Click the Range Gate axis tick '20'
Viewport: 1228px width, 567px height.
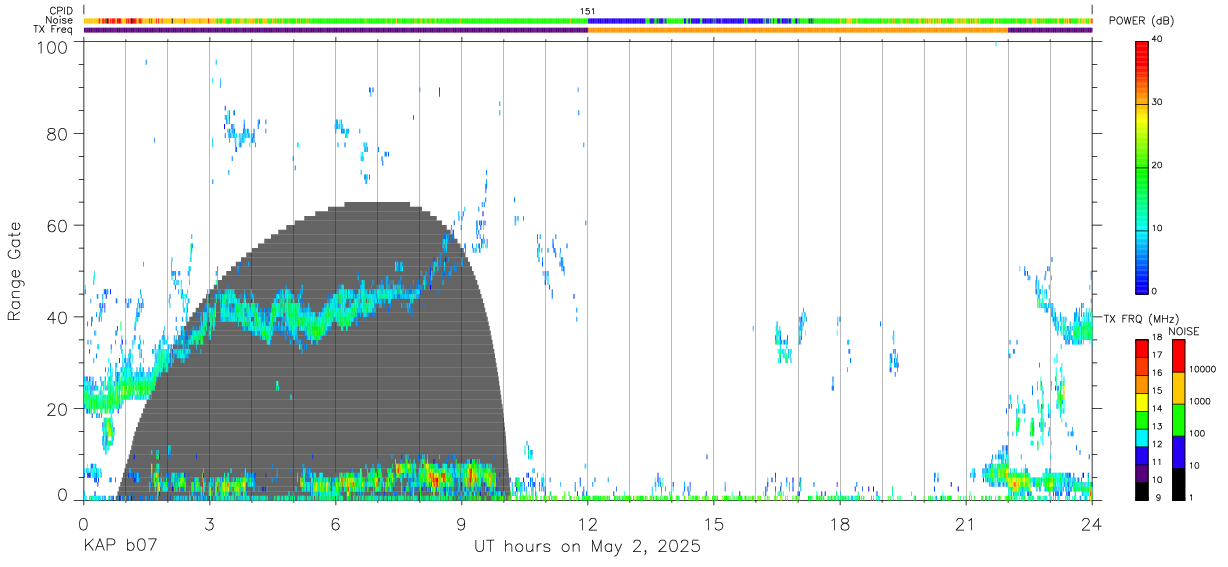pyautogui.click(x=58, y=409)
